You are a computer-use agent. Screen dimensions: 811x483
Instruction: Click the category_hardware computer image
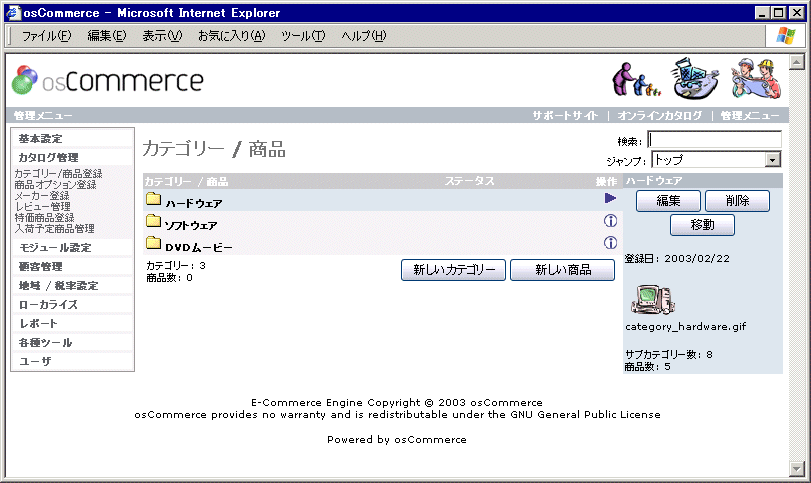653,299
